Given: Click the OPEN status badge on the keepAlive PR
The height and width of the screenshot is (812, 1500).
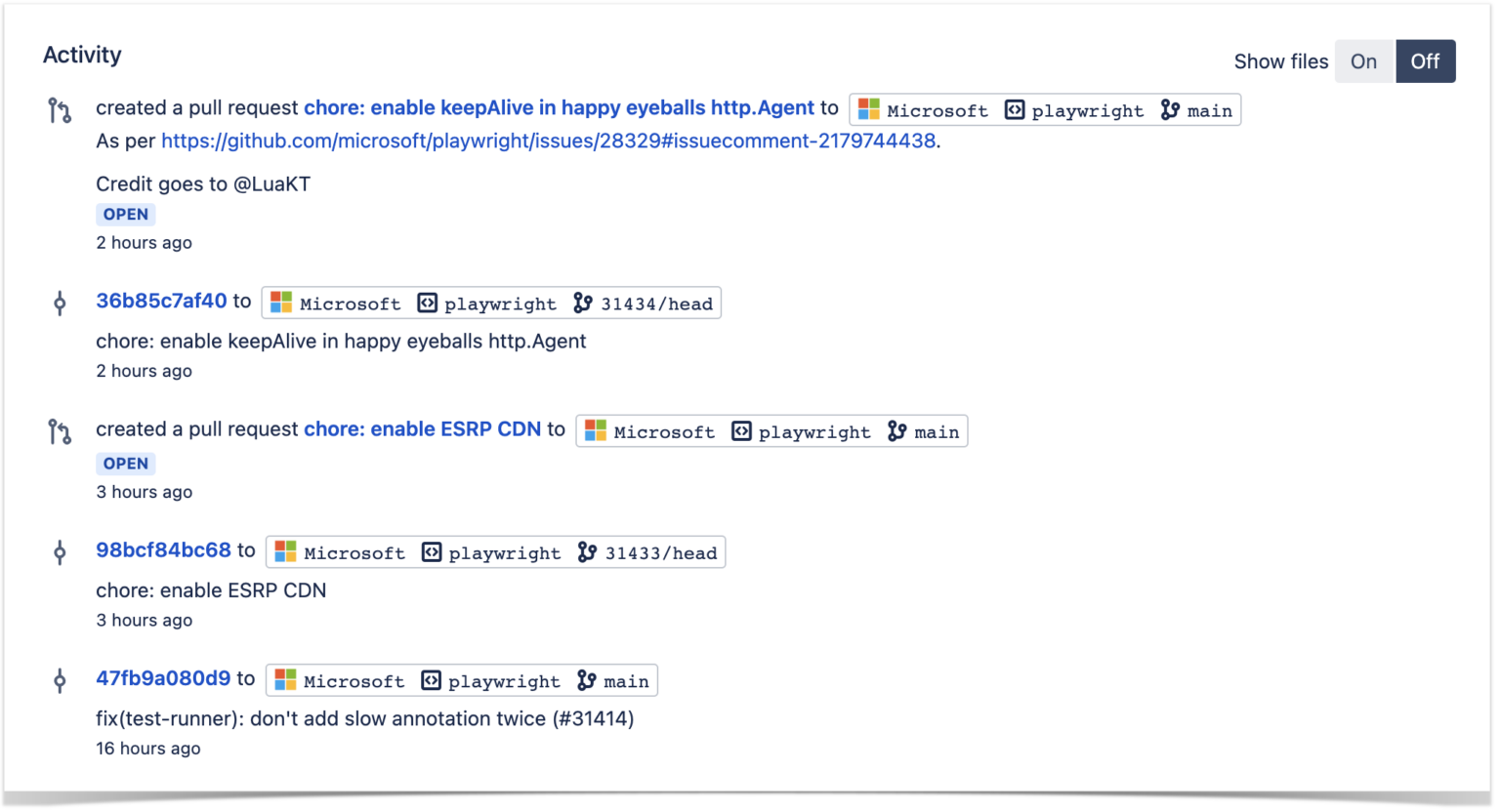Looking at the screenshot, I should pyautogui.click(x=125, y=214).
